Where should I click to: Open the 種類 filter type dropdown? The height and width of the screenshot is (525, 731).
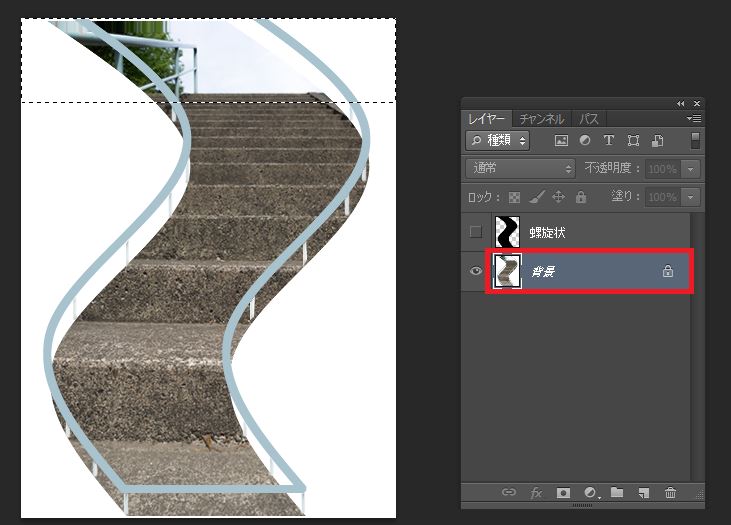[498, 141]
